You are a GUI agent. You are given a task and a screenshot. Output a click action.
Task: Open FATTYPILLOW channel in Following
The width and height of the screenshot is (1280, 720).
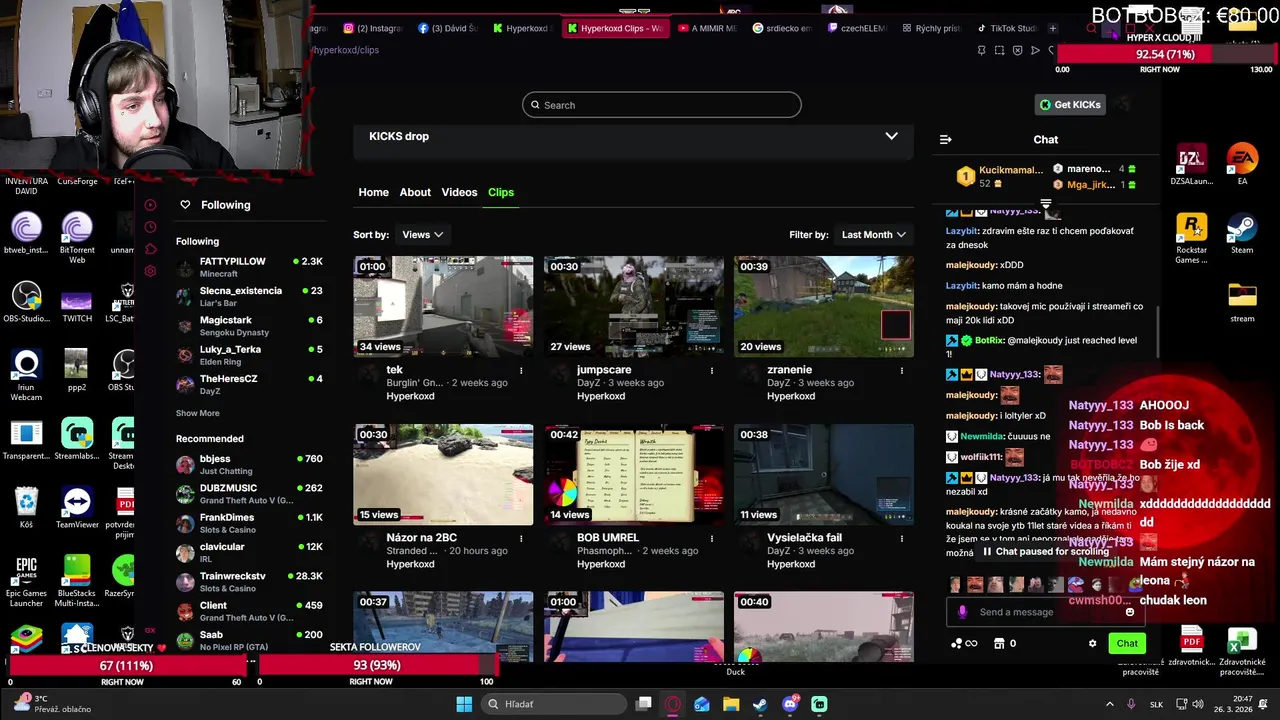pos(249,267)
